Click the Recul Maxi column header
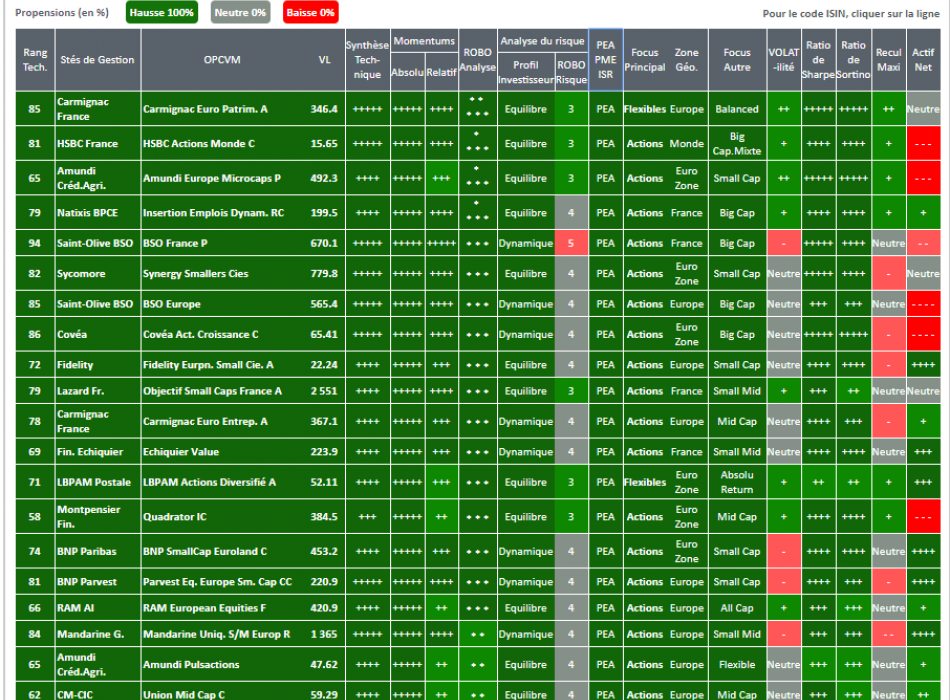This screenshot has width=950, height=700. (888, 60)
